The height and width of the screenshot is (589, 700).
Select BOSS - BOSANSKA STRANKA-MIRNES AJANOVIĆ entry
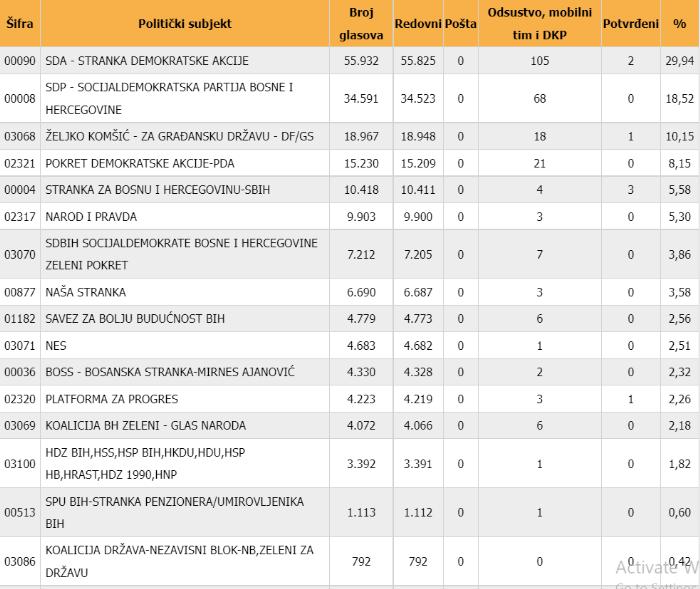click(x=170, y=372)
